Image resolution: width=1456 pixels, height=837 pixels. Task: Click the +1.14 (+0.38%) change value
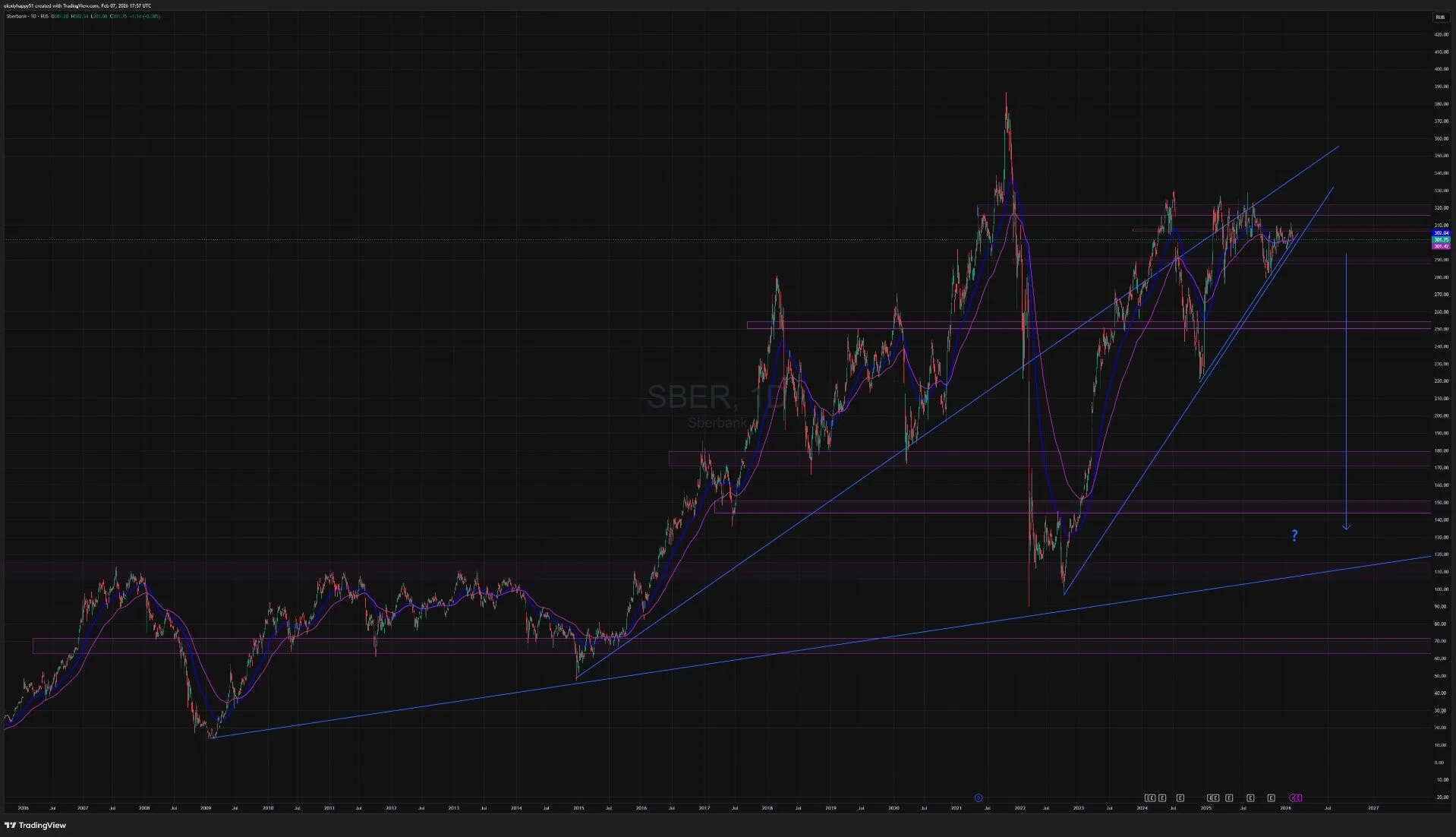pos(145,16)
